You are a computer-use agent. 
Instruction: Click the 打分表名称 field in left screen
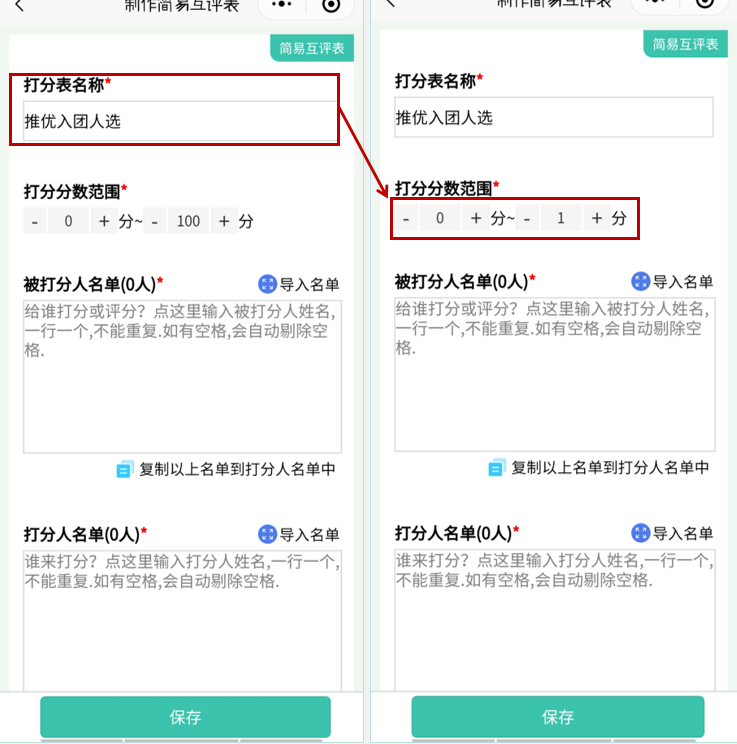(x=180, y=121)
